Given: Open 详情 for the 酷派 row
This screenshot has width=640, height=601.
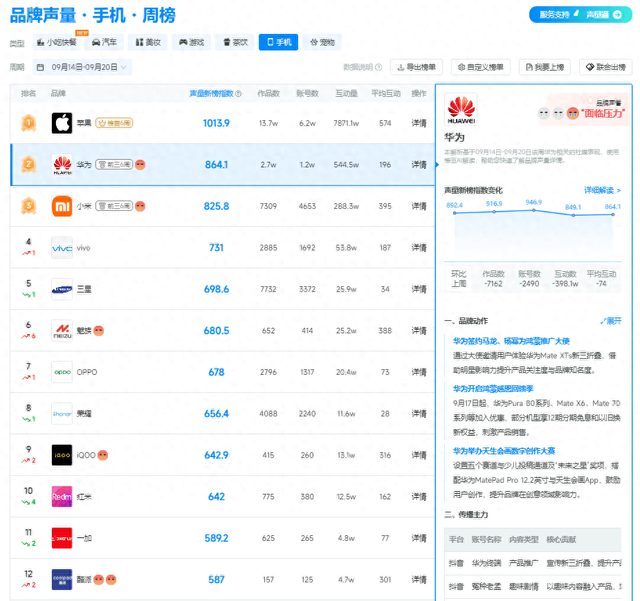Looking at the screenshot, I should (419, 580).
